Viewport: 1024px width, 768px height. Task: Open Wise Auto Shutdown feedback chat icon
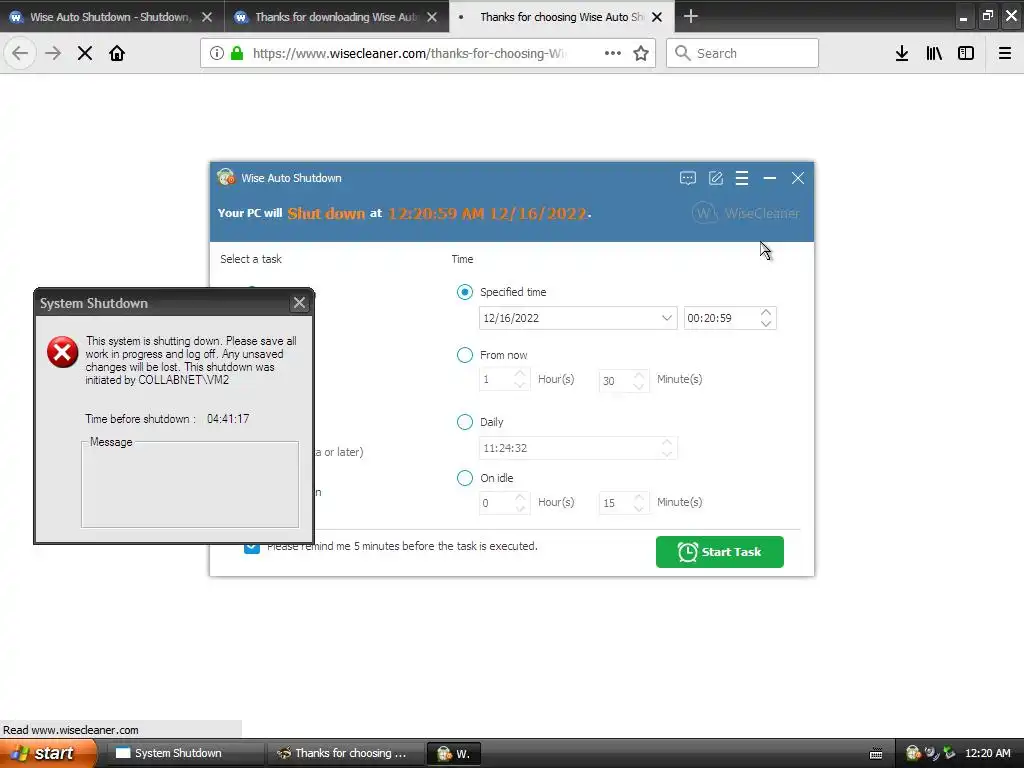click(x=688, y=178)
